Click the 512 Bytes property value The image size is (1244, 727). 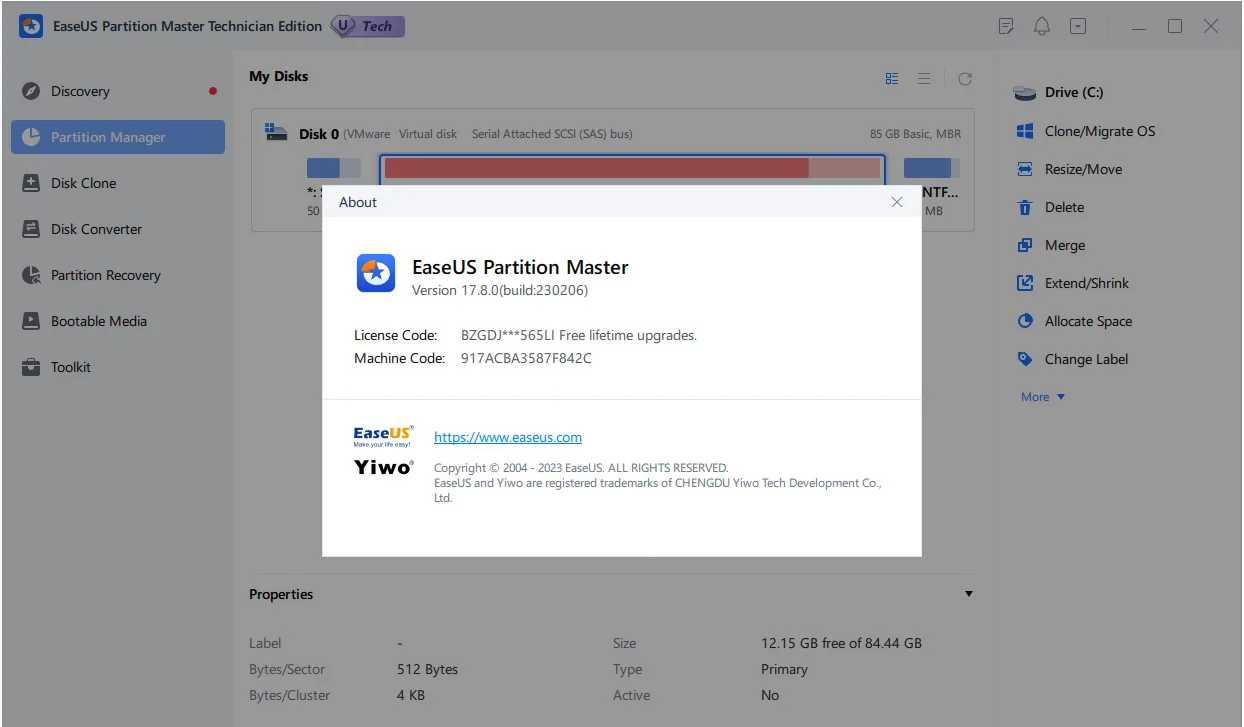(427, 669)
